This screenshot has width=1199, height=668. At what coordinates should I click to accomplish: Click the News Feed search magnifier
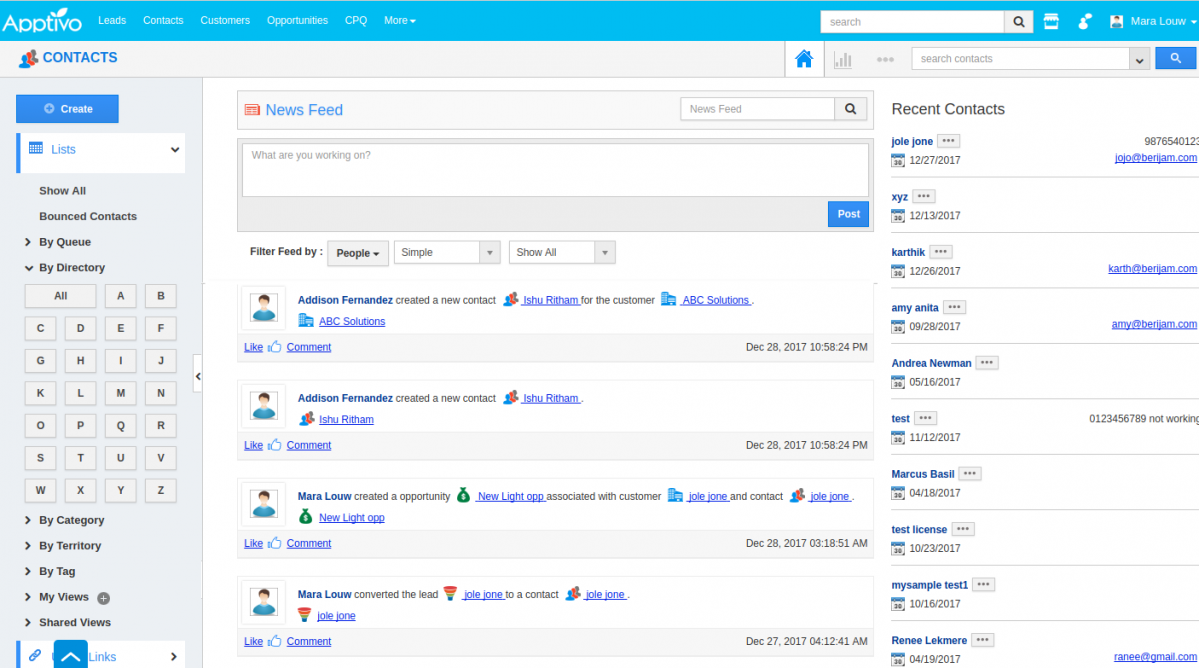[x=850, y=109]
